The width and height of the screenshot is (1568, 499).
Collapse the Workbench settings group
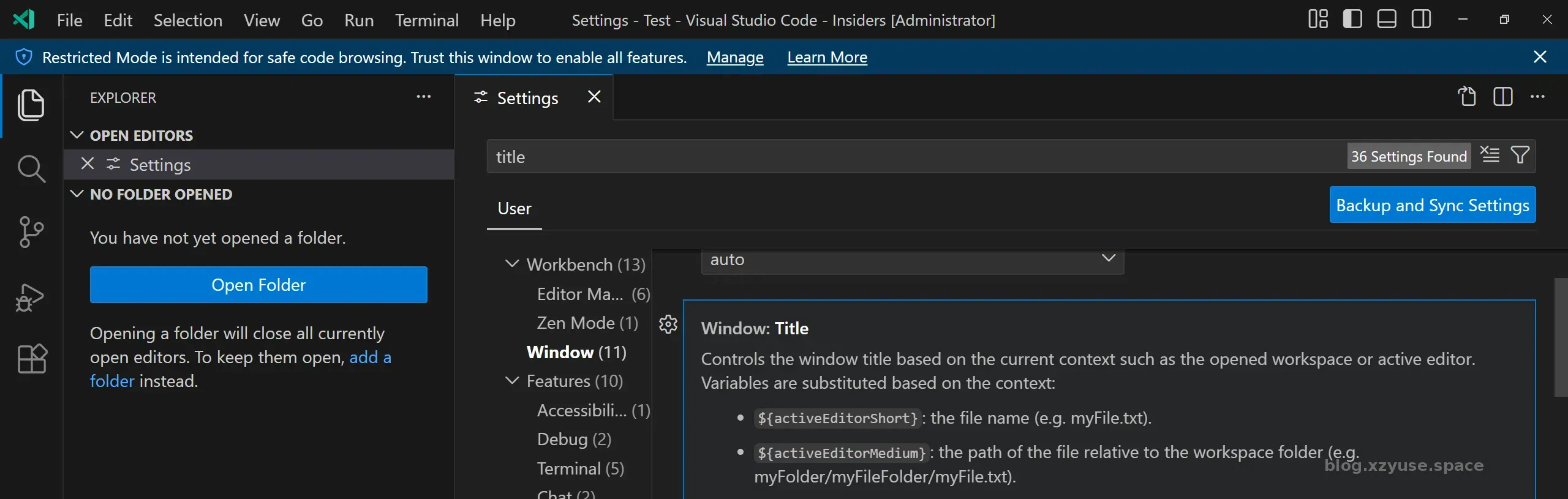coord(512,264)
